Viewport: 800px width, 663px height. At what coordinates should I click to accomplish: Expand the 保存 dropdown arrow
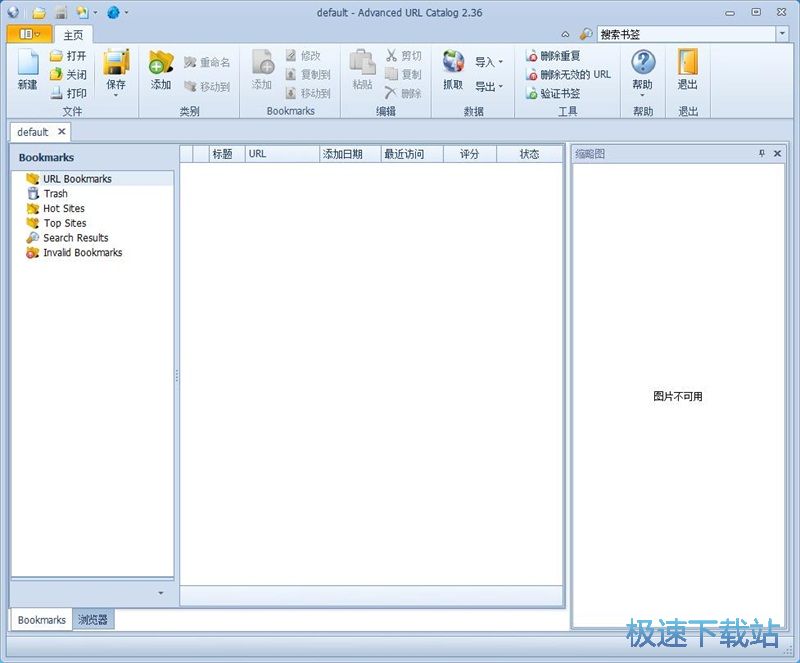[116, 95]
